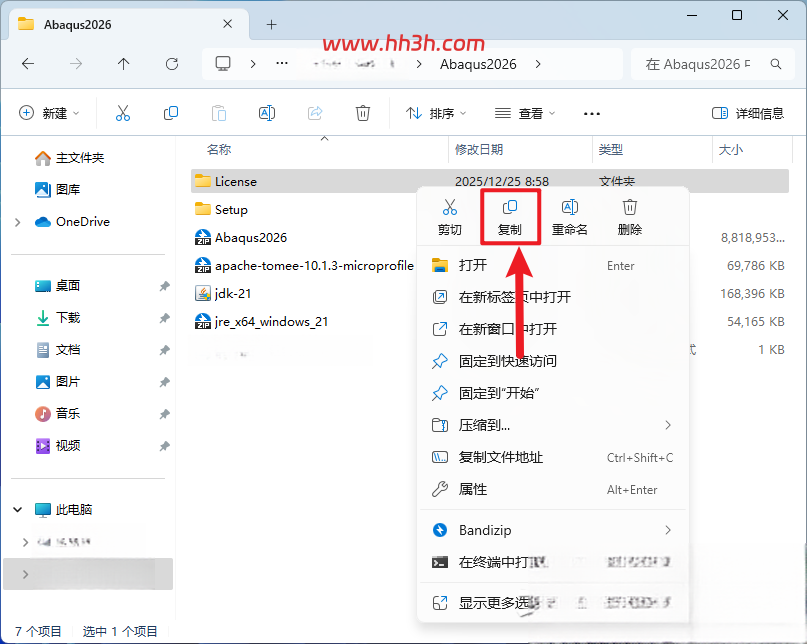Go to Home (主文件夹) in sidebar
Image resolution: width=807 pixels, height=644 pixels.
69,158
